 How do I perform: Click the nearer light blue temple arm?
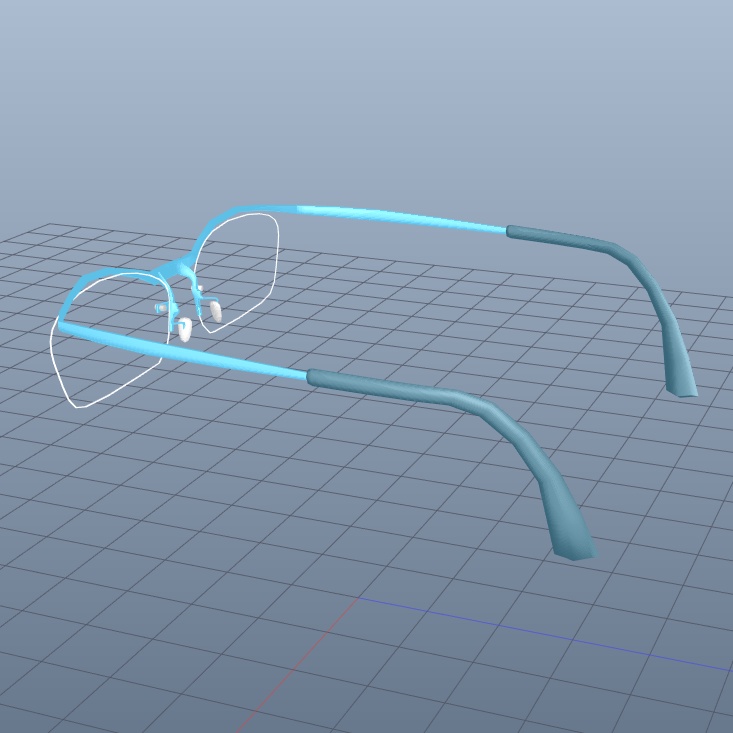[182, 351]
